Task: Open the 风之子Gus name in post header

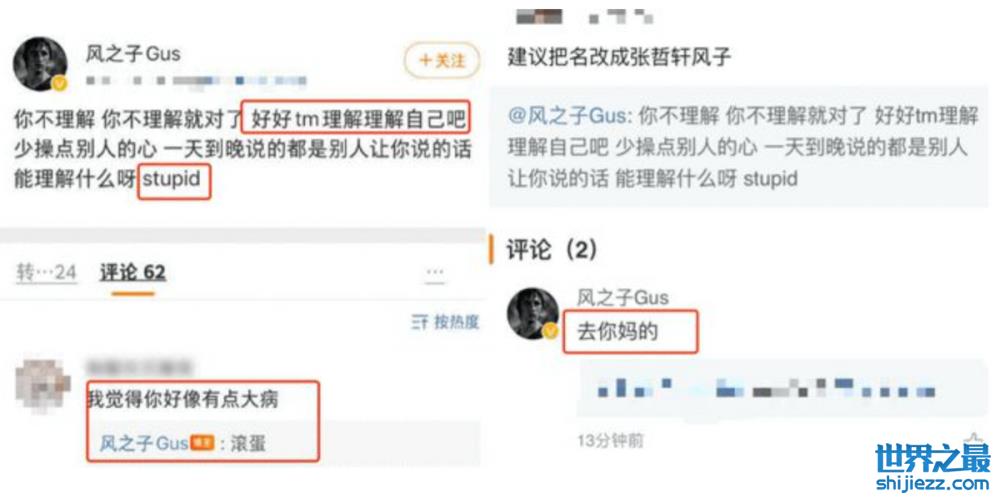Action: tap(133, 54)
